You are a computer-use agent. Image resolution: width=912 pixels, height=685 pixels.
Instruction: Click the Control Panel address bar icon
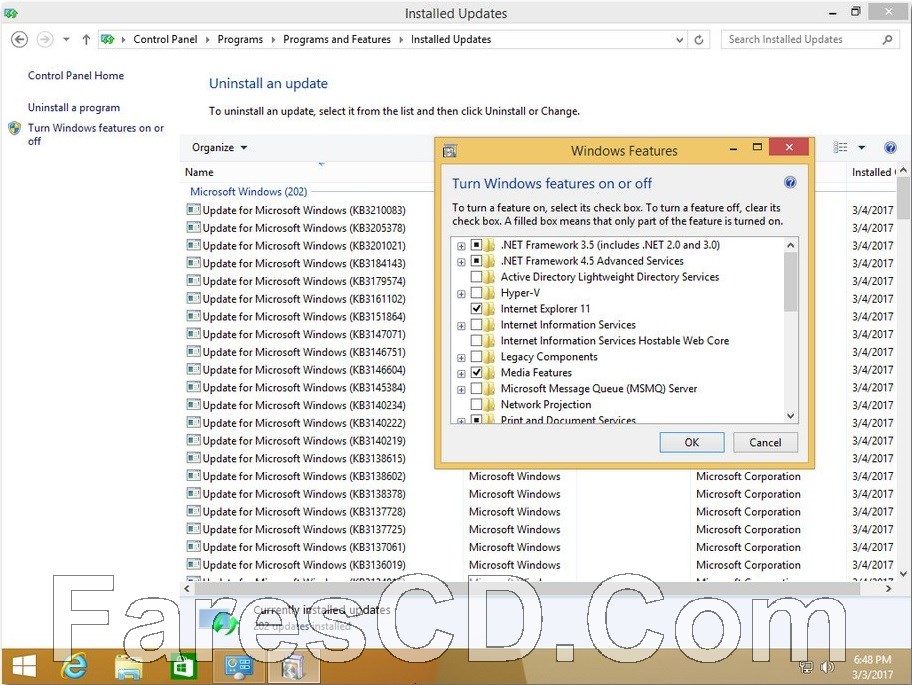108,40
